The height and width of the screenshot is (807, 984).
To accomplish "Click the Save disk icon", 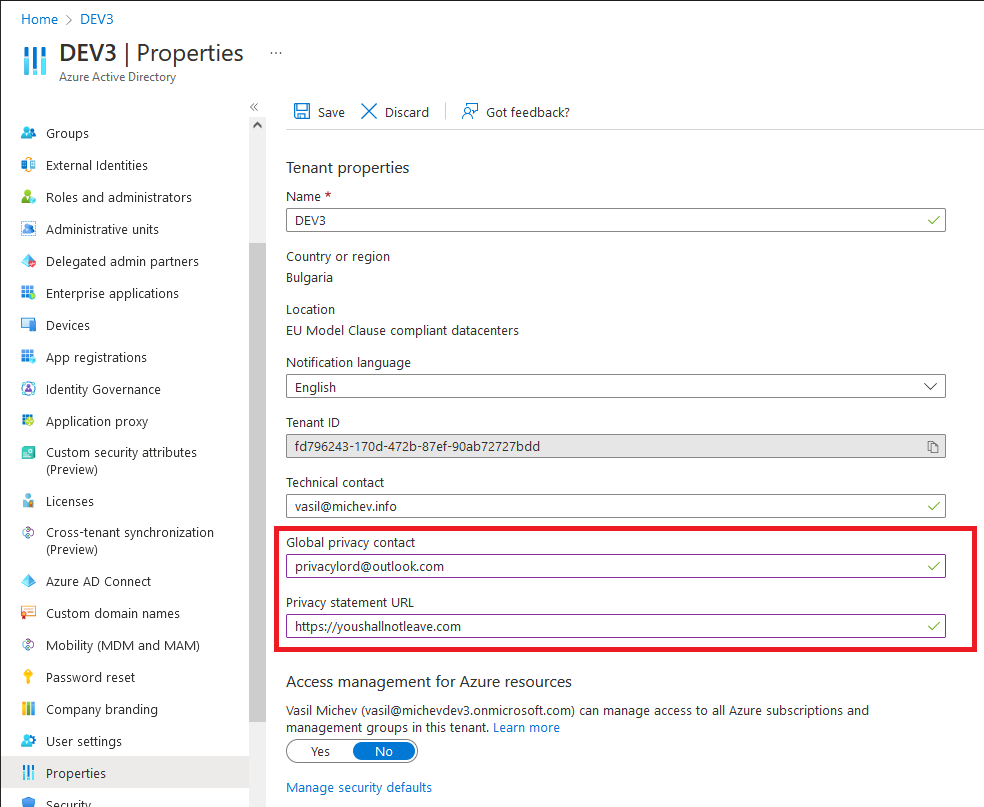I will point(302,112).
